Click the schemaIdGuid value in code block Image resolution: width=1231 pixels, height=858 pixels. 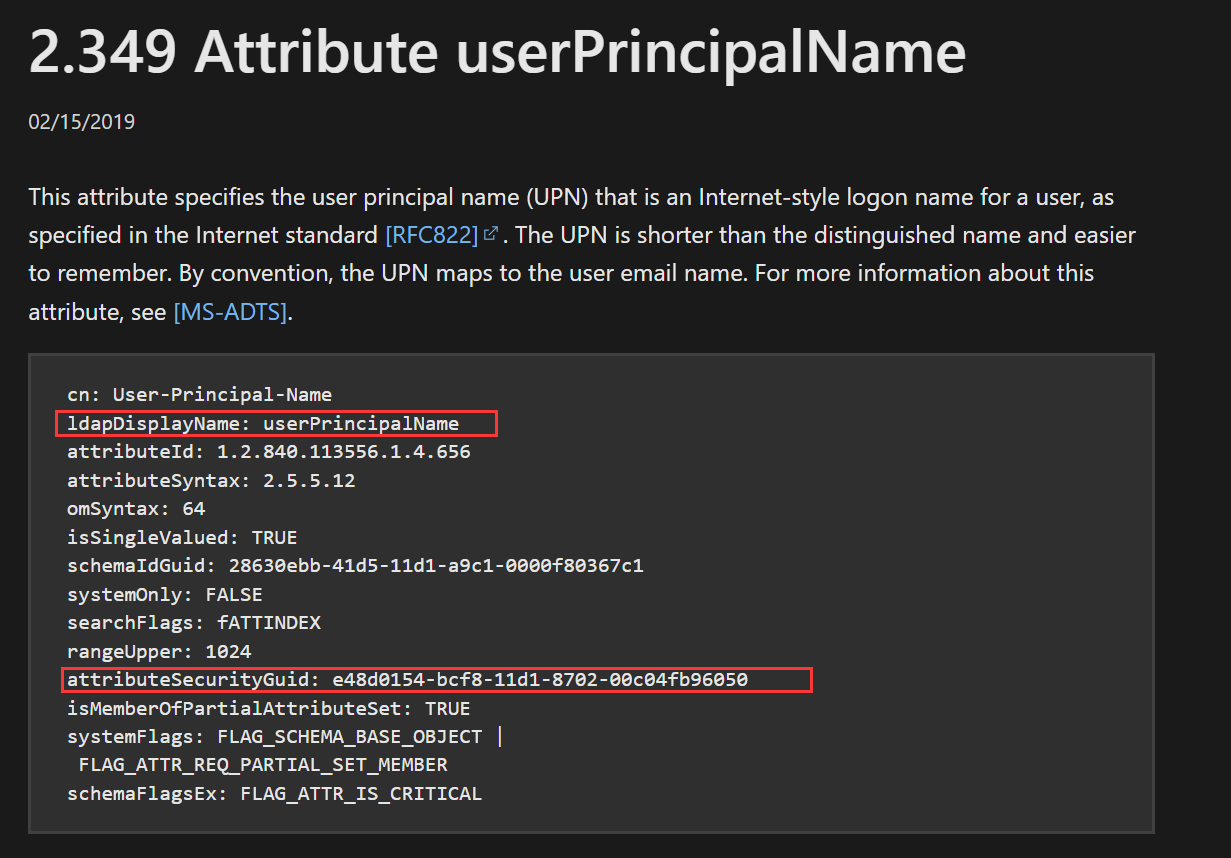(x=435, y=566)
